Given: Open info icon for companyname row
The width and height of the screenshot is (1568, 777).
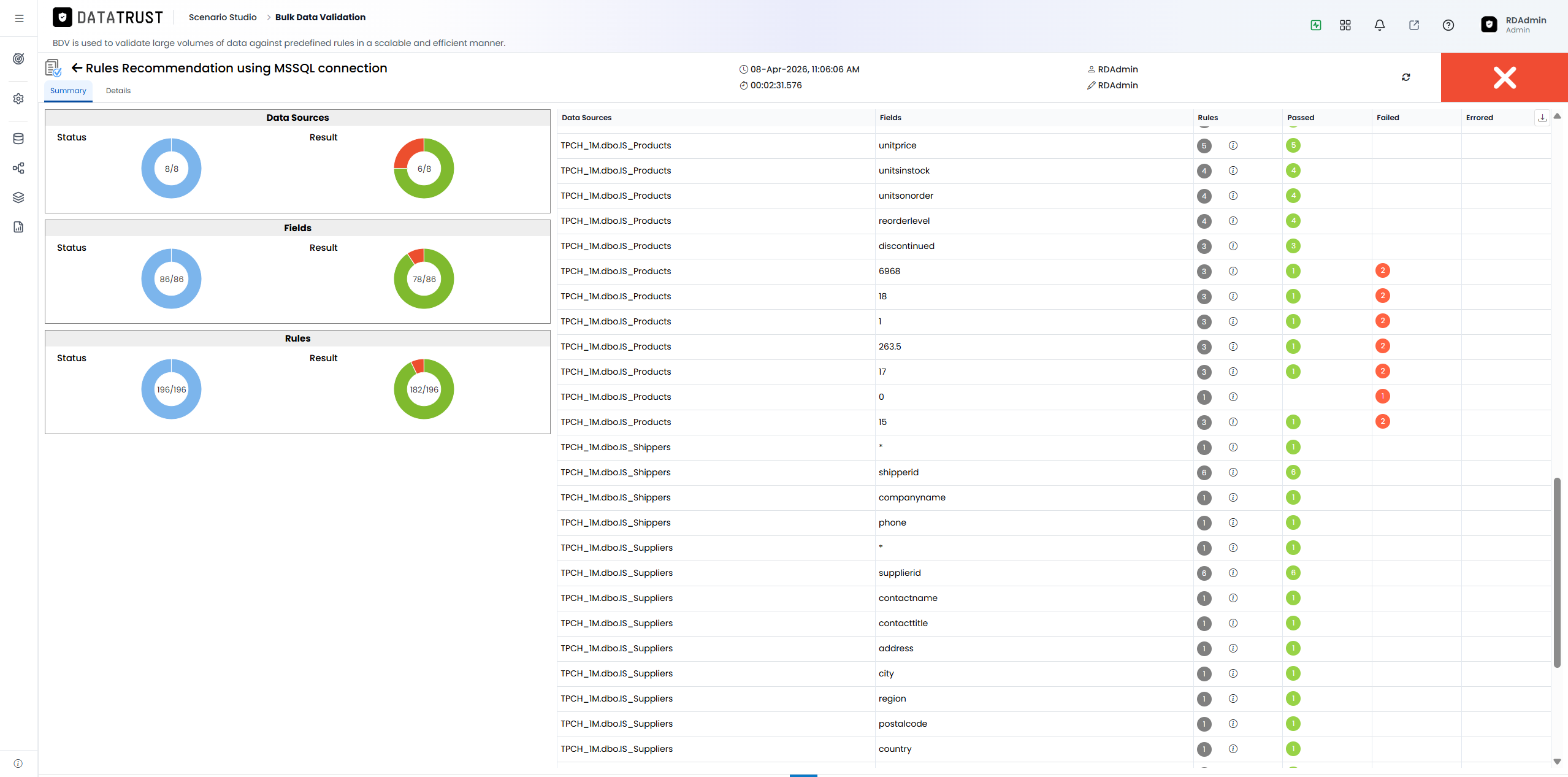Looking at the screenshot, I should 1233,497.
